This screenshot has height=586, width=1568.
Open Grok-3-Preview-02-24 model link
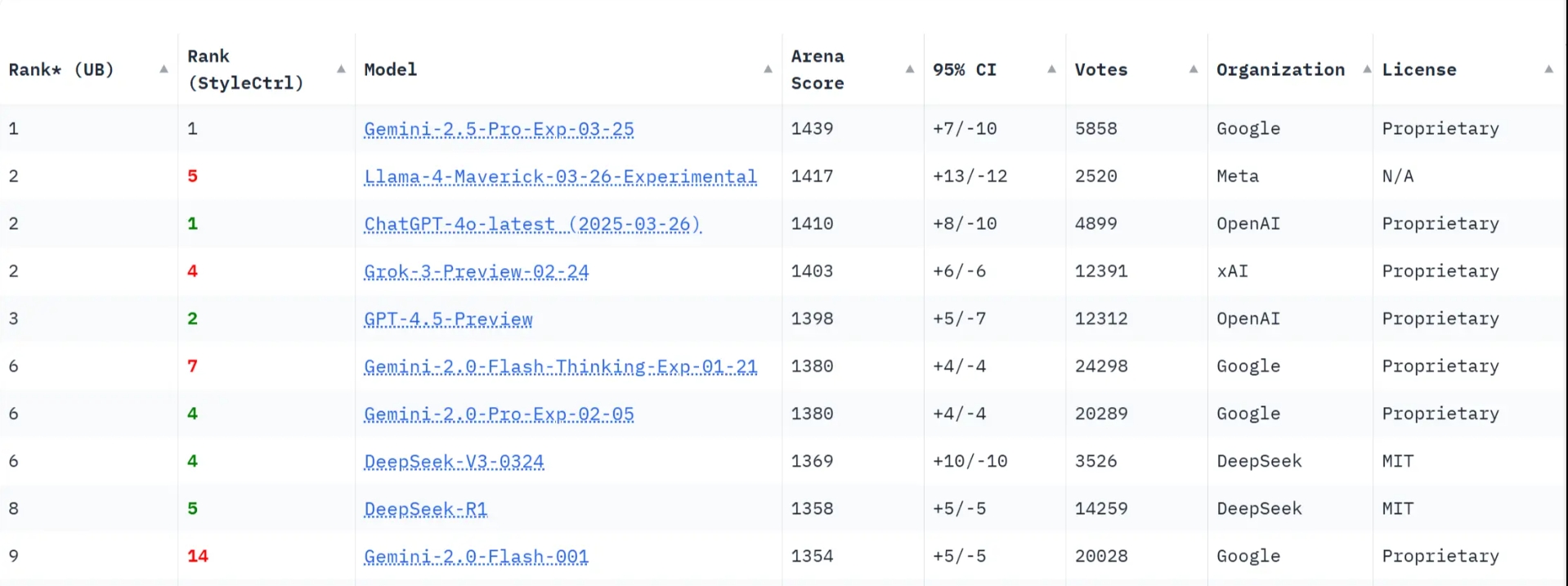tap(476, 271)
